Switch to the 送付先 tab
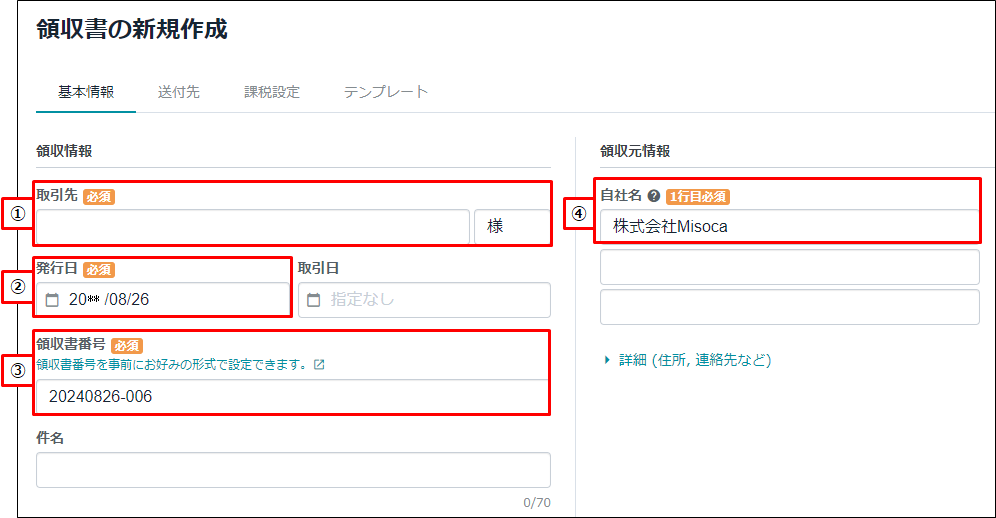 [178, 92]
